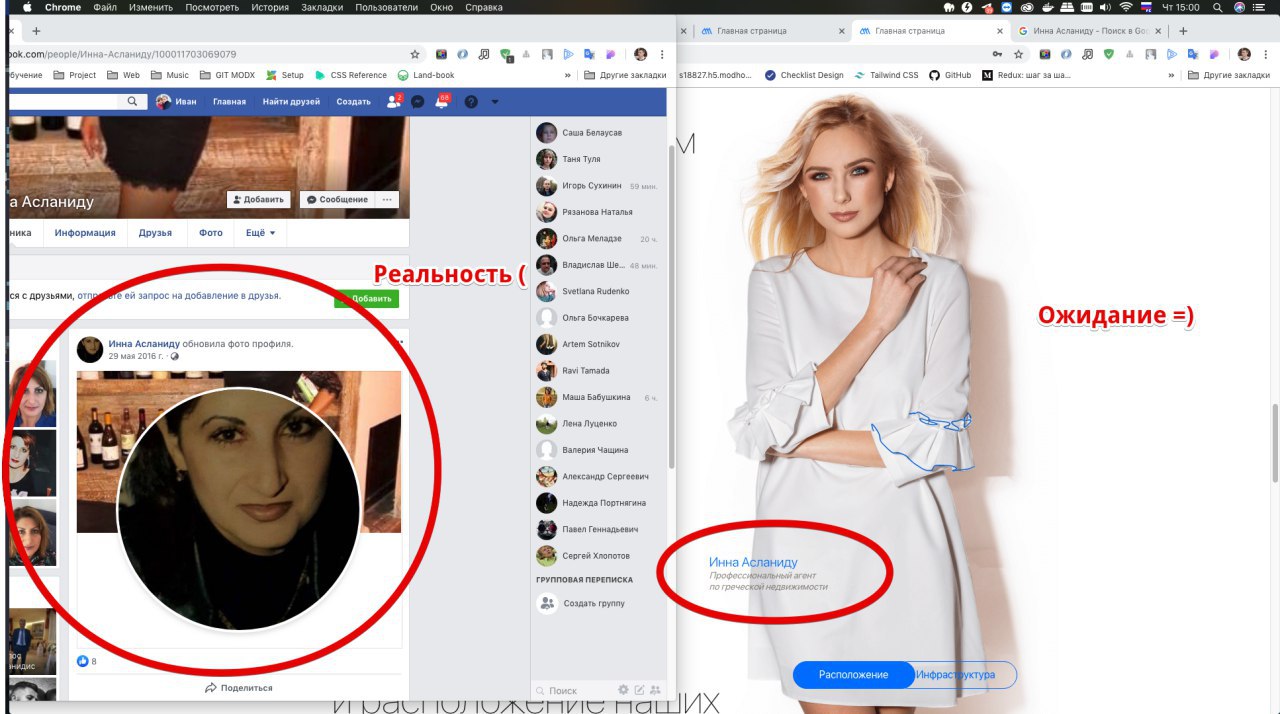Click Создать in Facebook header
Screen dimensions: 1280x714
[x=353, y=101]
